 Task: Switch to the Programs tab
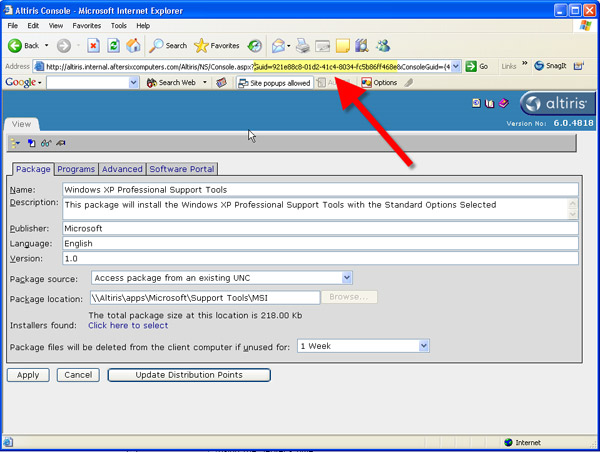click(x=76, y=169)
